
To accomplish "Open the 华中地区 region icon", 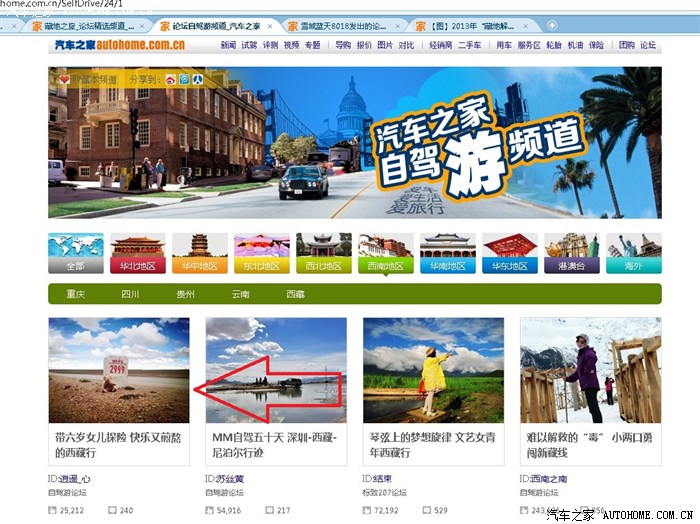I will [199, 253].
